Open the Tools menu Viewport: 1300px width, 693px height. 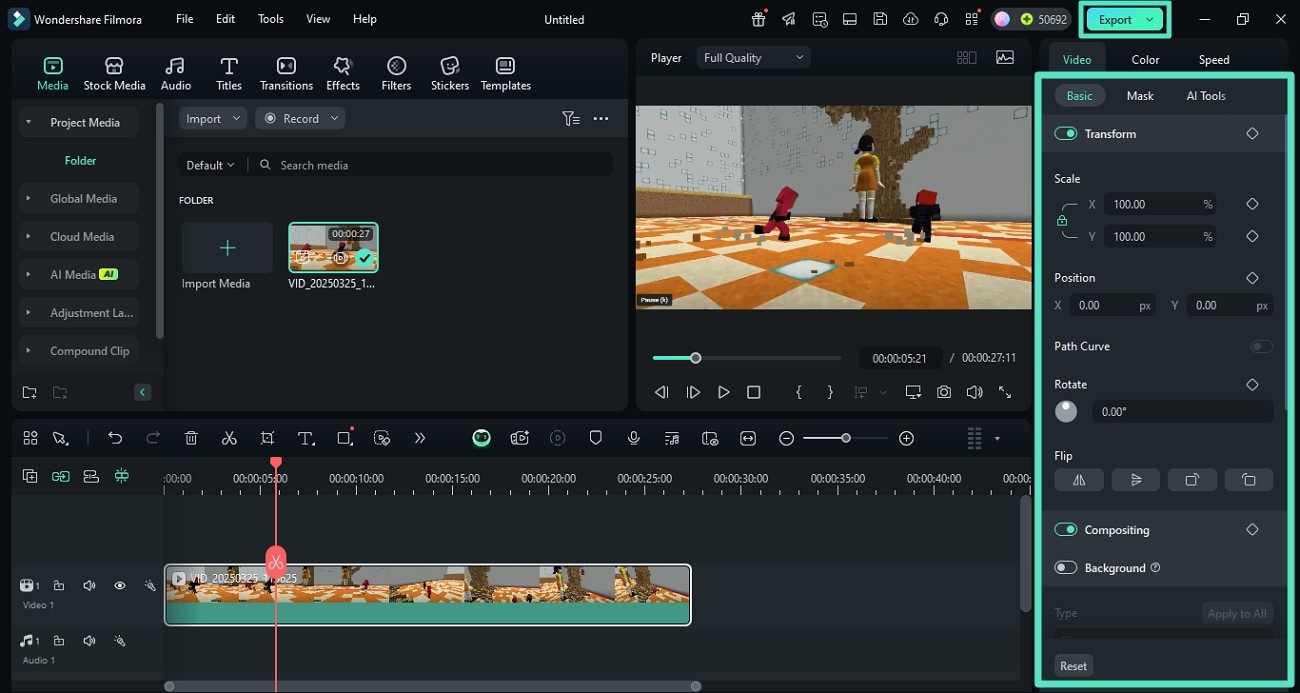270,19
